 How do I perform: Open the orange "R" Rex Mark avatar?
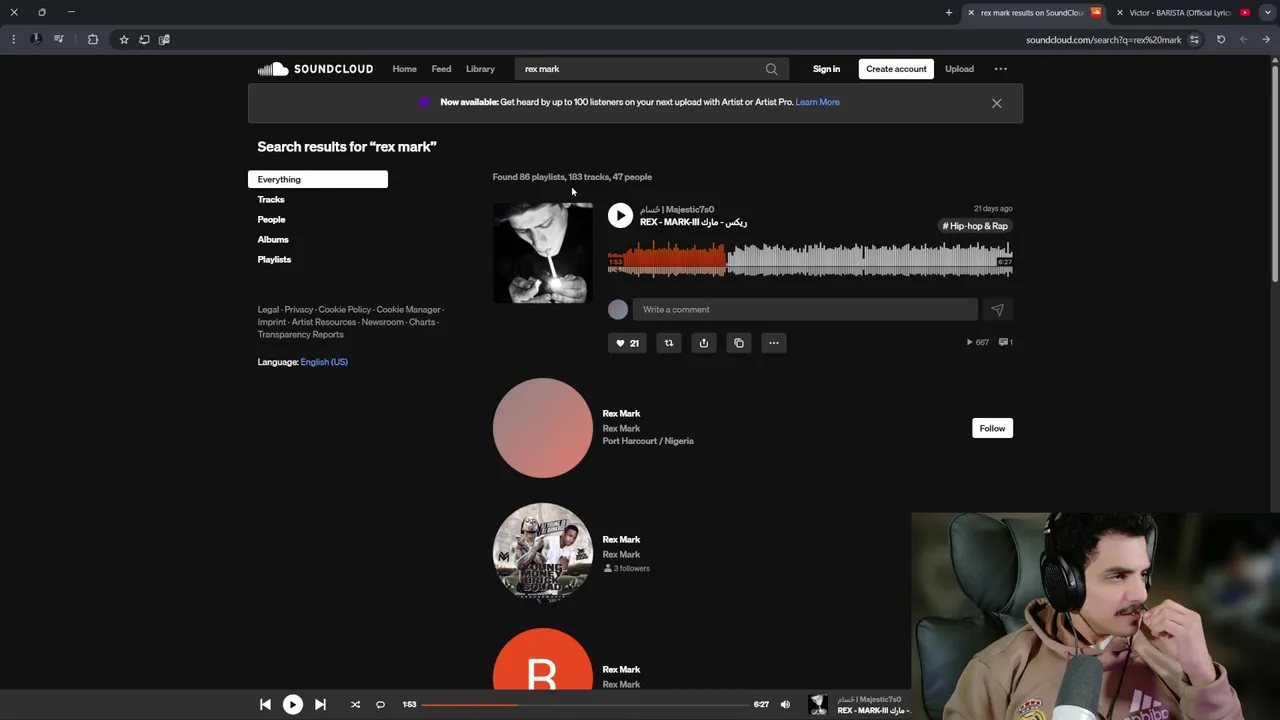click(x=542, y=659)
